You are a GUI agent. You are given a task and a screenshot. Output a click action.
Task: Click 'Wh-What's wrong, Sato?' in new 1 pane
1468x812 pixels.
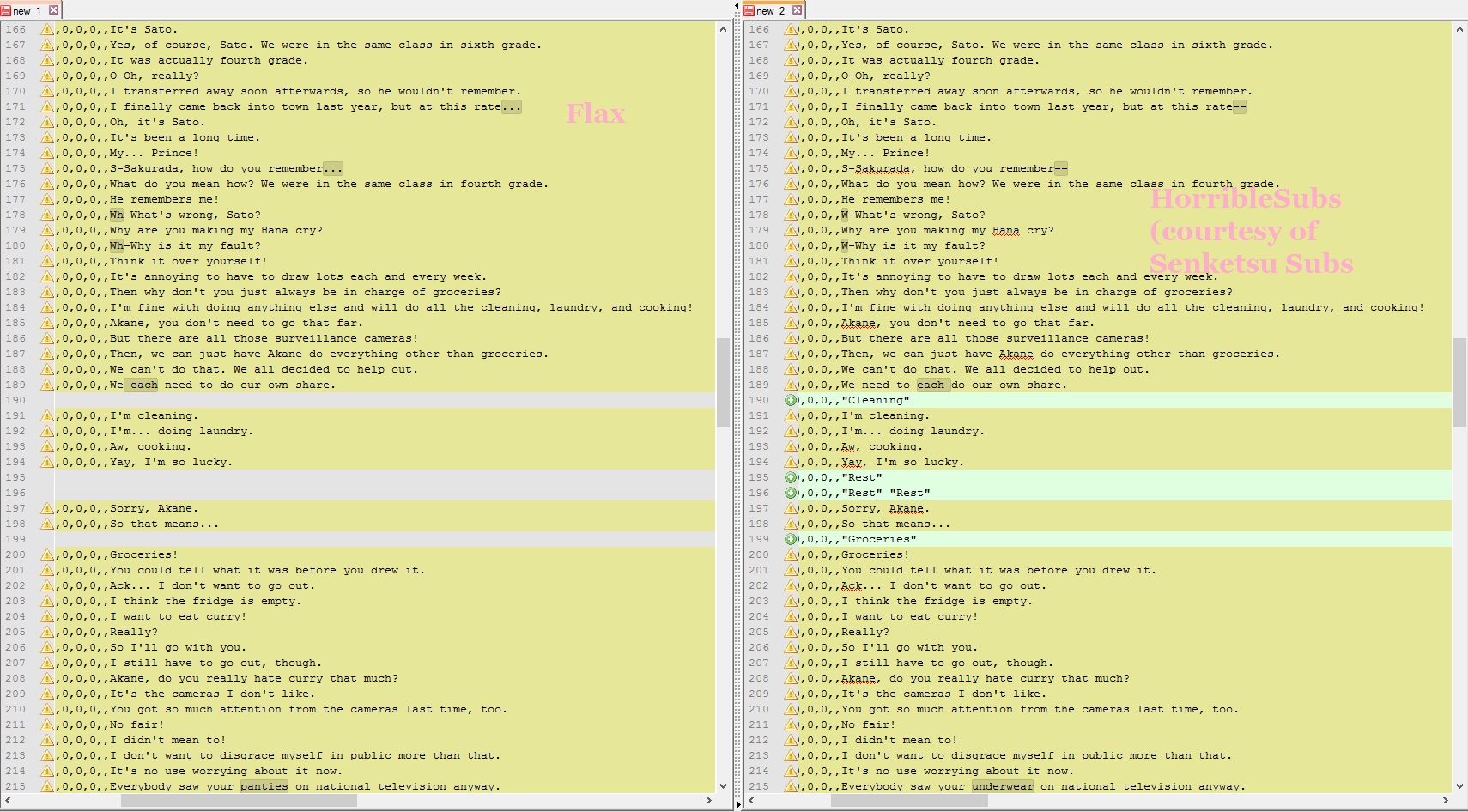tap(185, 215)
